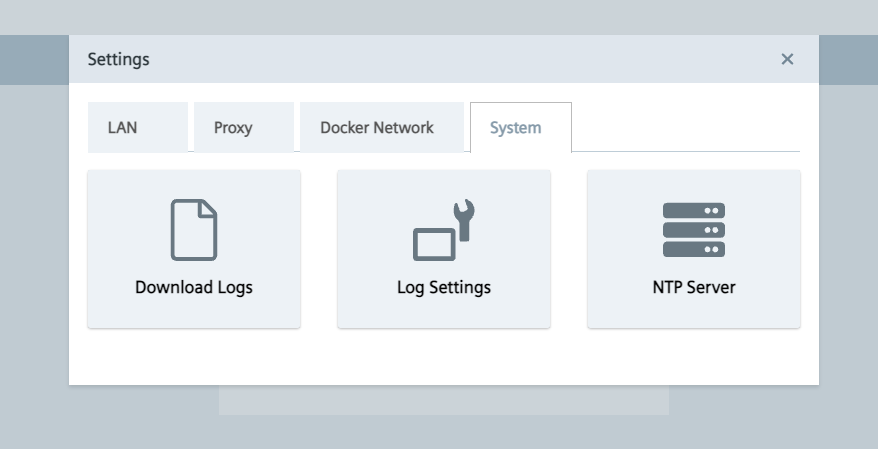
Task: Close the Settings dialog with the X
Action: 787,59
